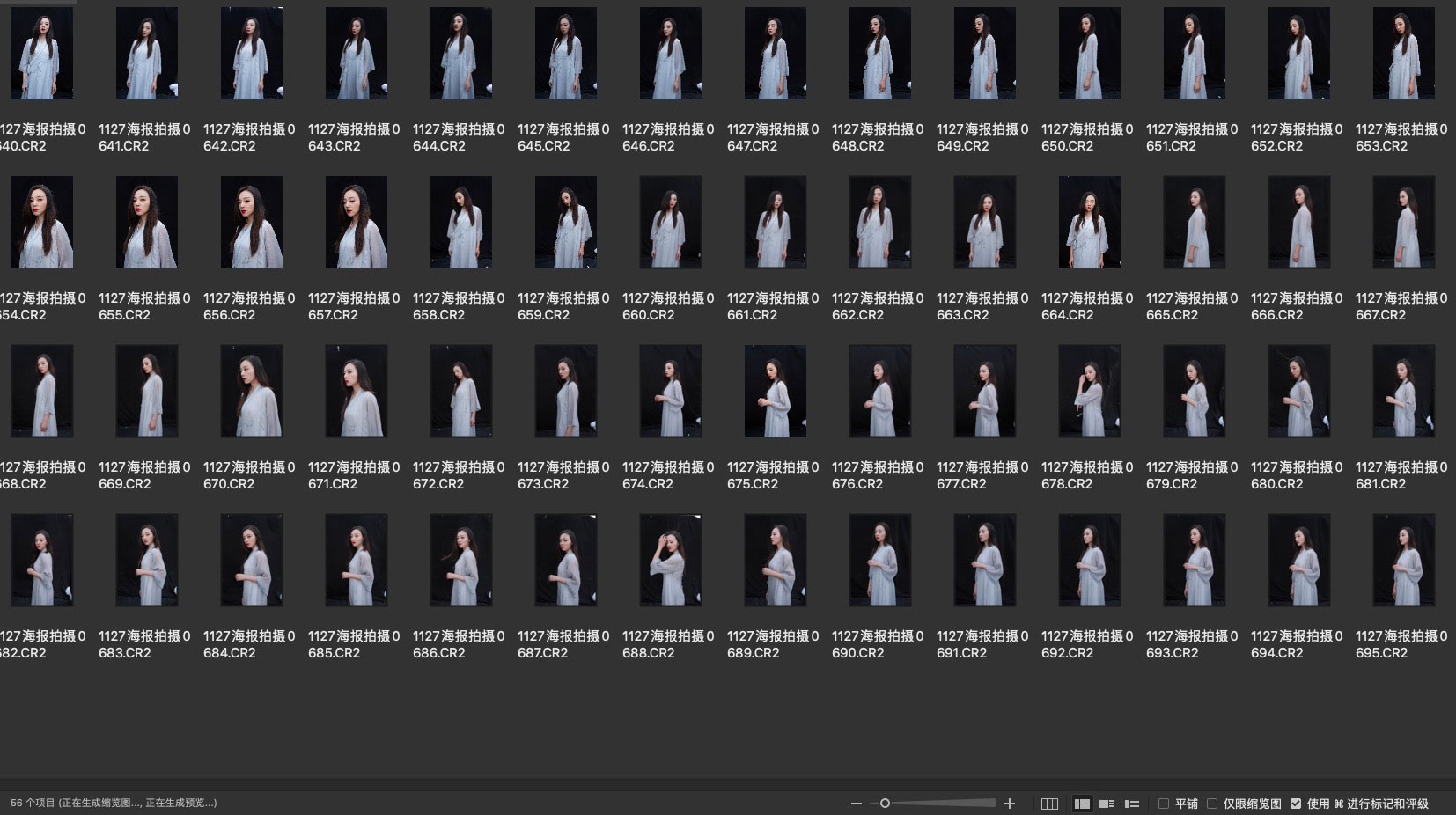Select thumbnail 1127海报拍摄 0641.CR2

(x=147, y=54)
